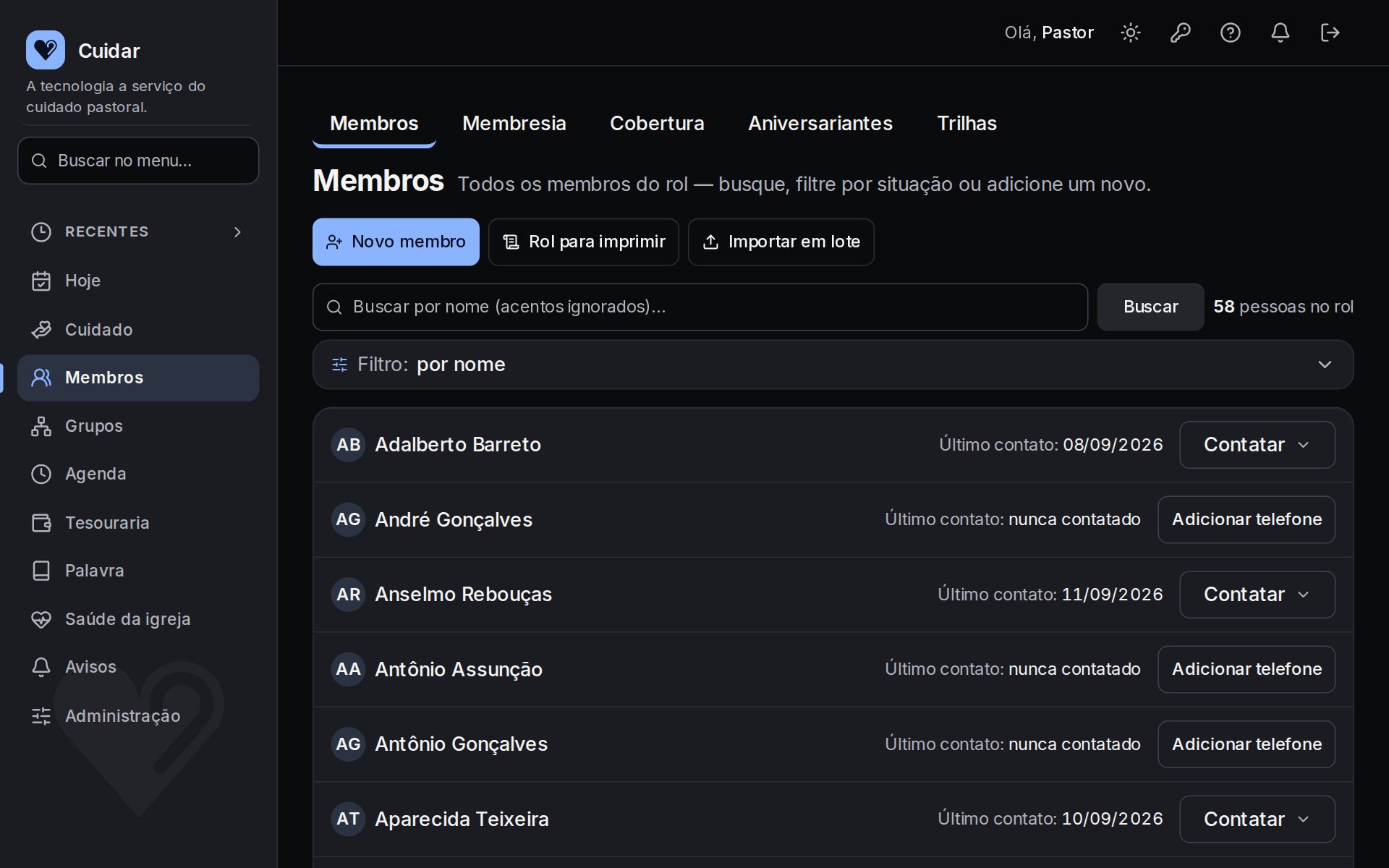Switch to the Cobertura tab
The height and width of the screenshot is (868, 1389).
point(657,123)
